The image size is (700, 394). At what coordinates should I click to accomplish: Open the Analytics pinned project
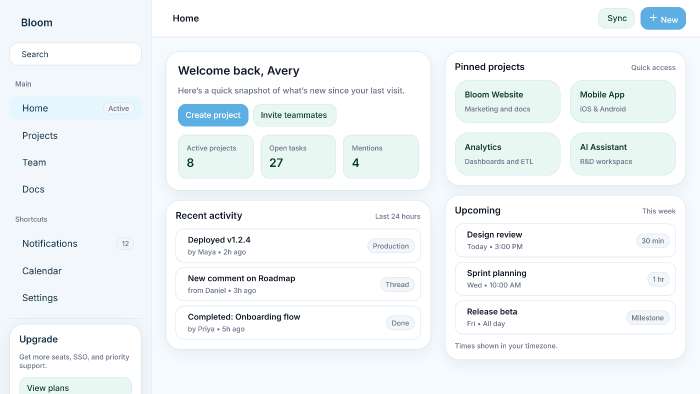point(508,154)
